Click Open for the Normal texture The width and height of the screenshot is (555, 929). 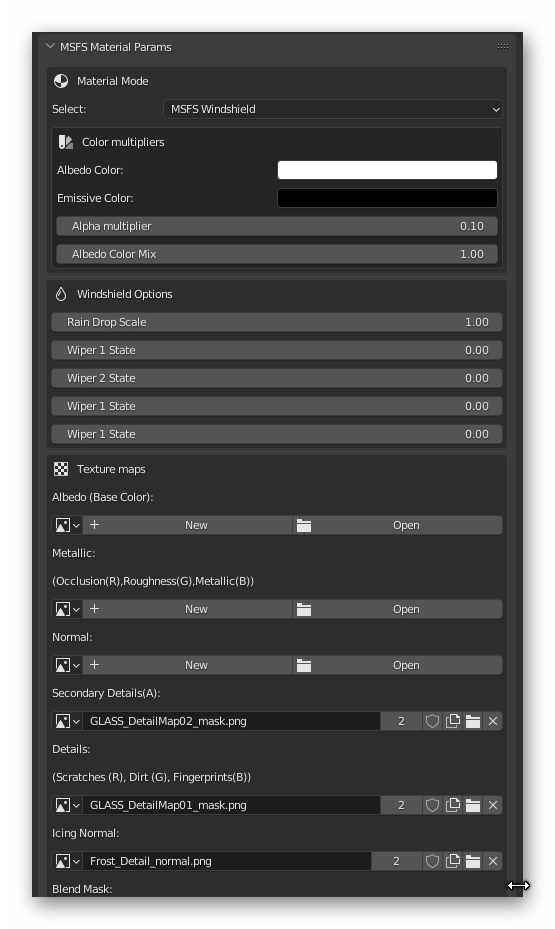(397, 665)
